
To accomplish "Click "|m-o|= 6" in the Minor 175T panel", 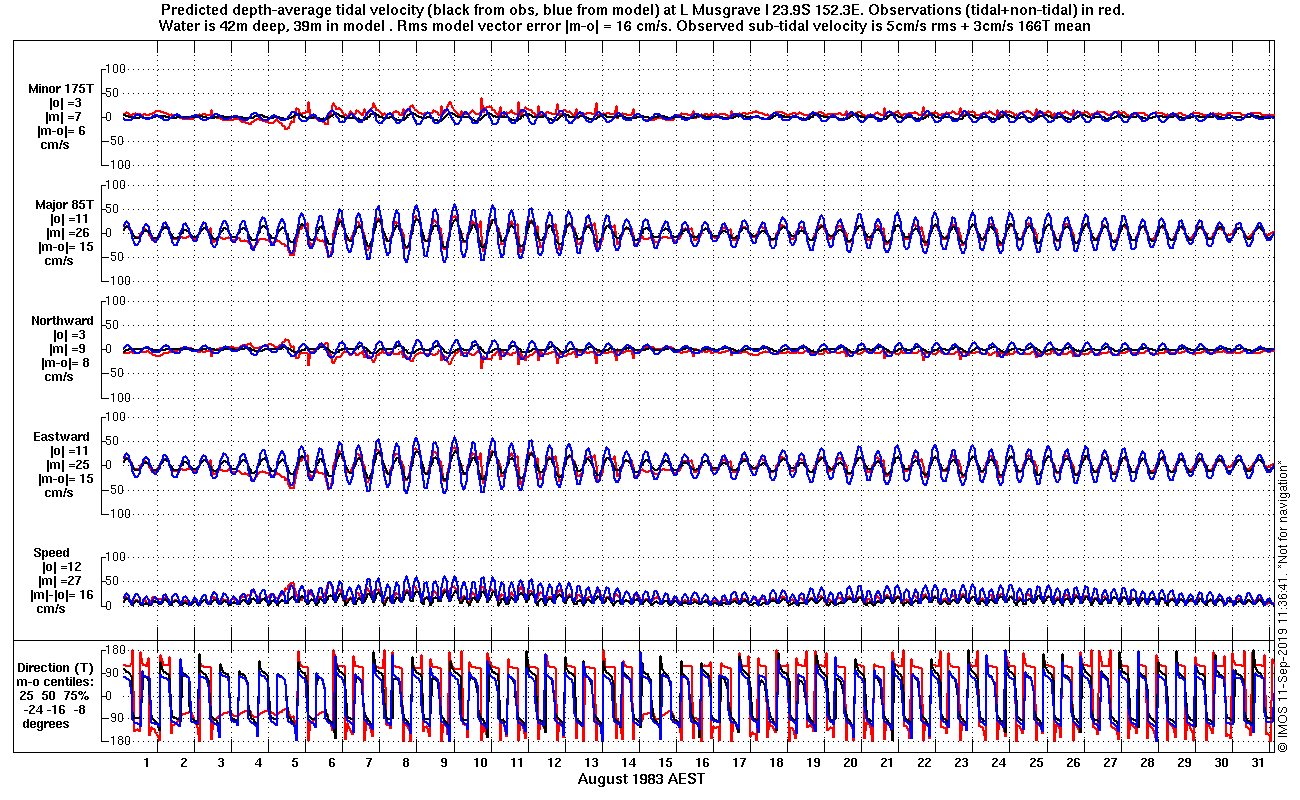I will click(62, 131).
